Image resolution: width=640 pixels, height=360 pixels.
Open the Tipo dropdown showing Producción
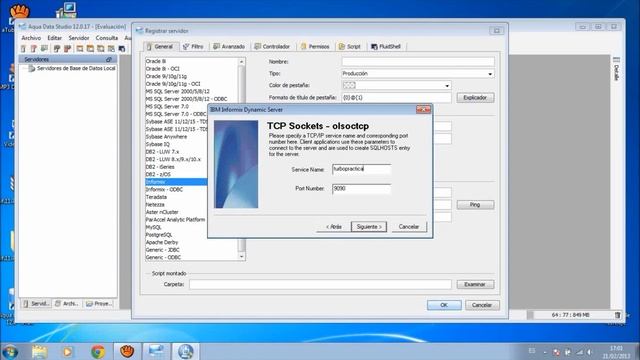coord(418,73)
